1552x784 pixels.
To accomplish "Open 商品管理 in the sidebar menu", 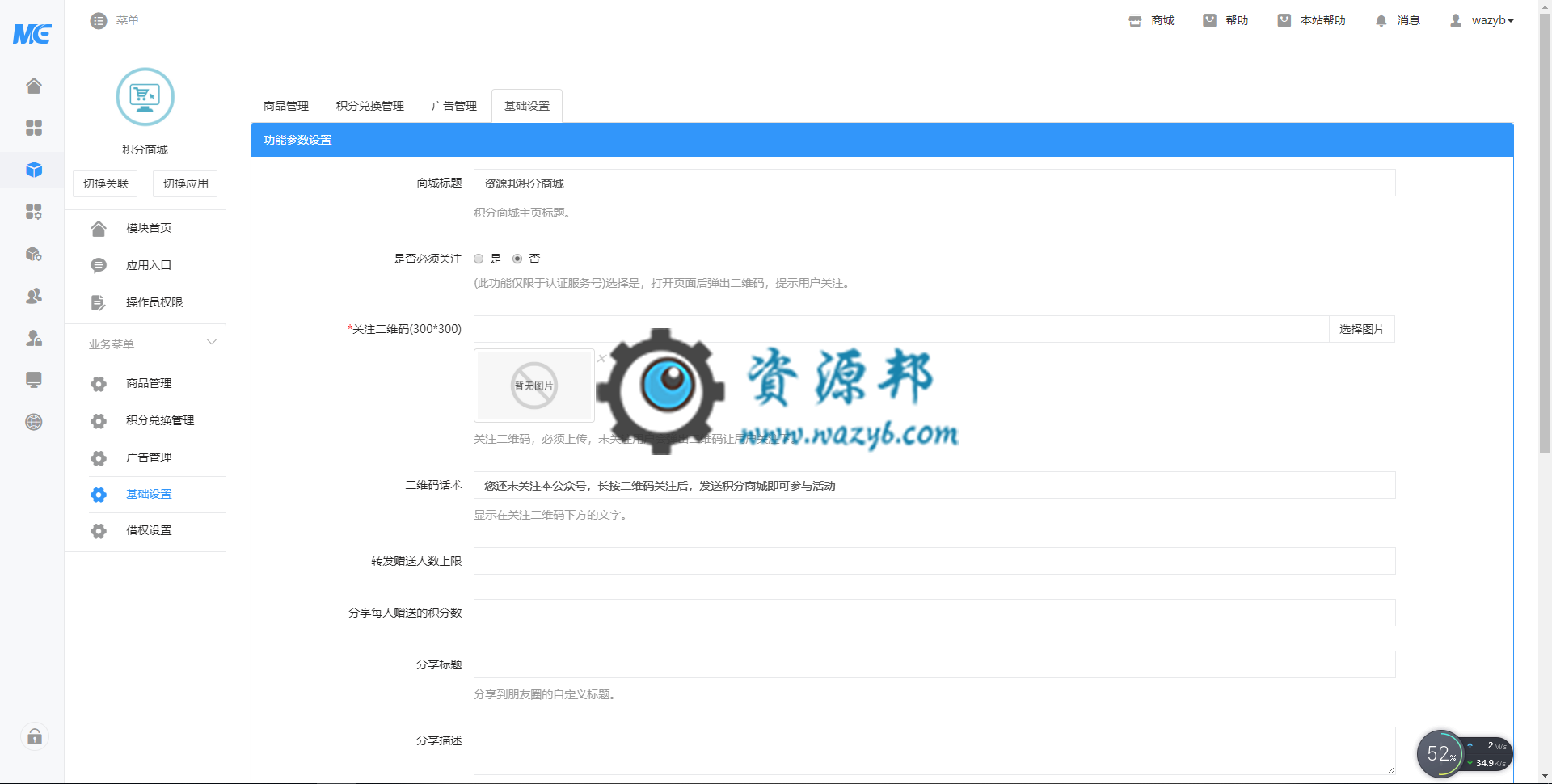I will click(149, 383).
